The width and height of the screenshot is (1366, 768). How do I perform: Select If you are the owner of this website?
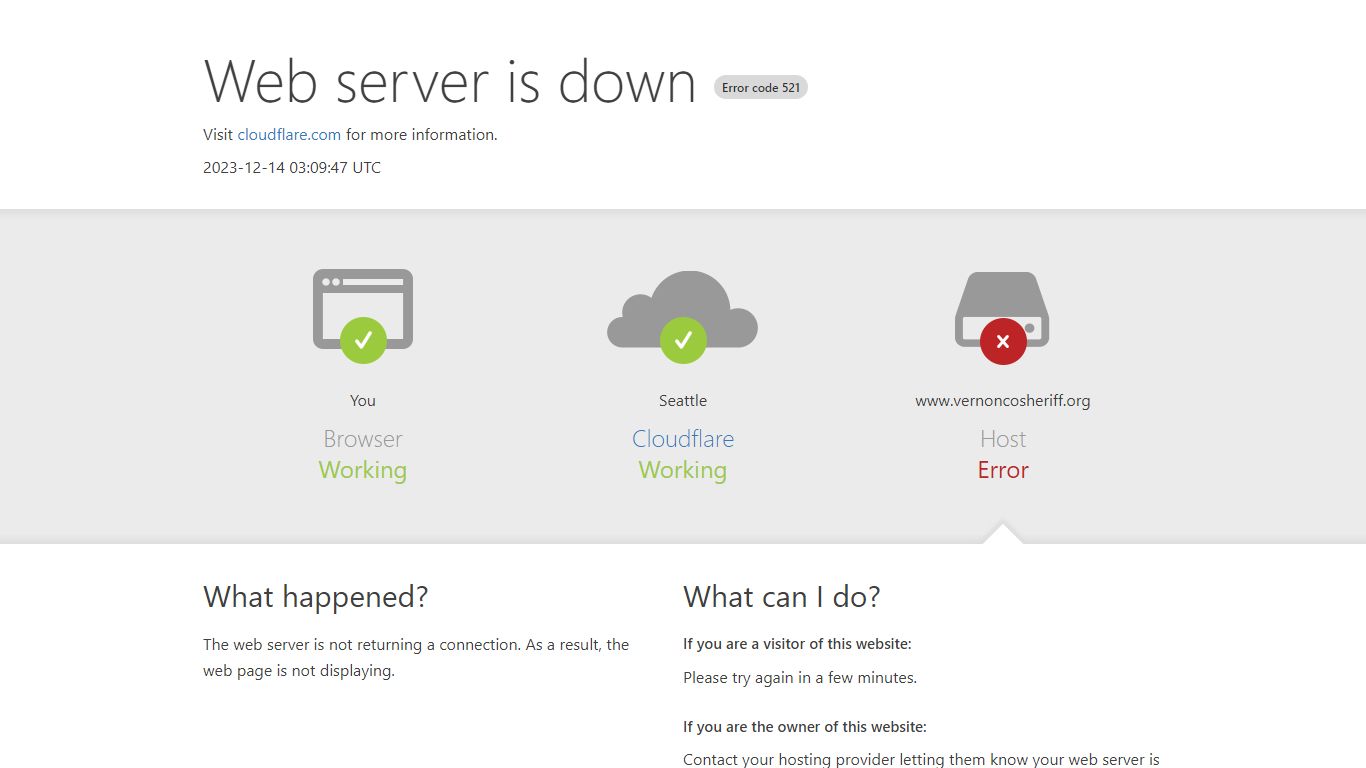(805, 727)
